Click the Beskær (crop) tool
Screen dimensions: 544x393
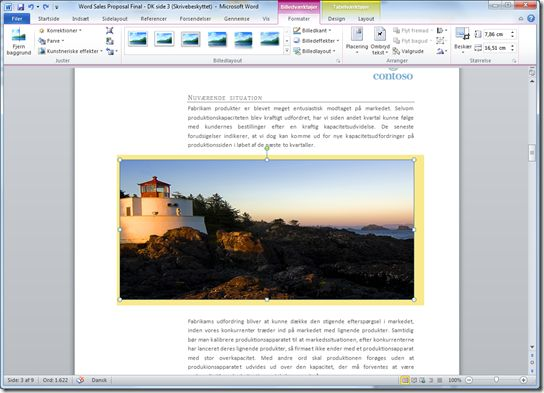click(462, 41)
